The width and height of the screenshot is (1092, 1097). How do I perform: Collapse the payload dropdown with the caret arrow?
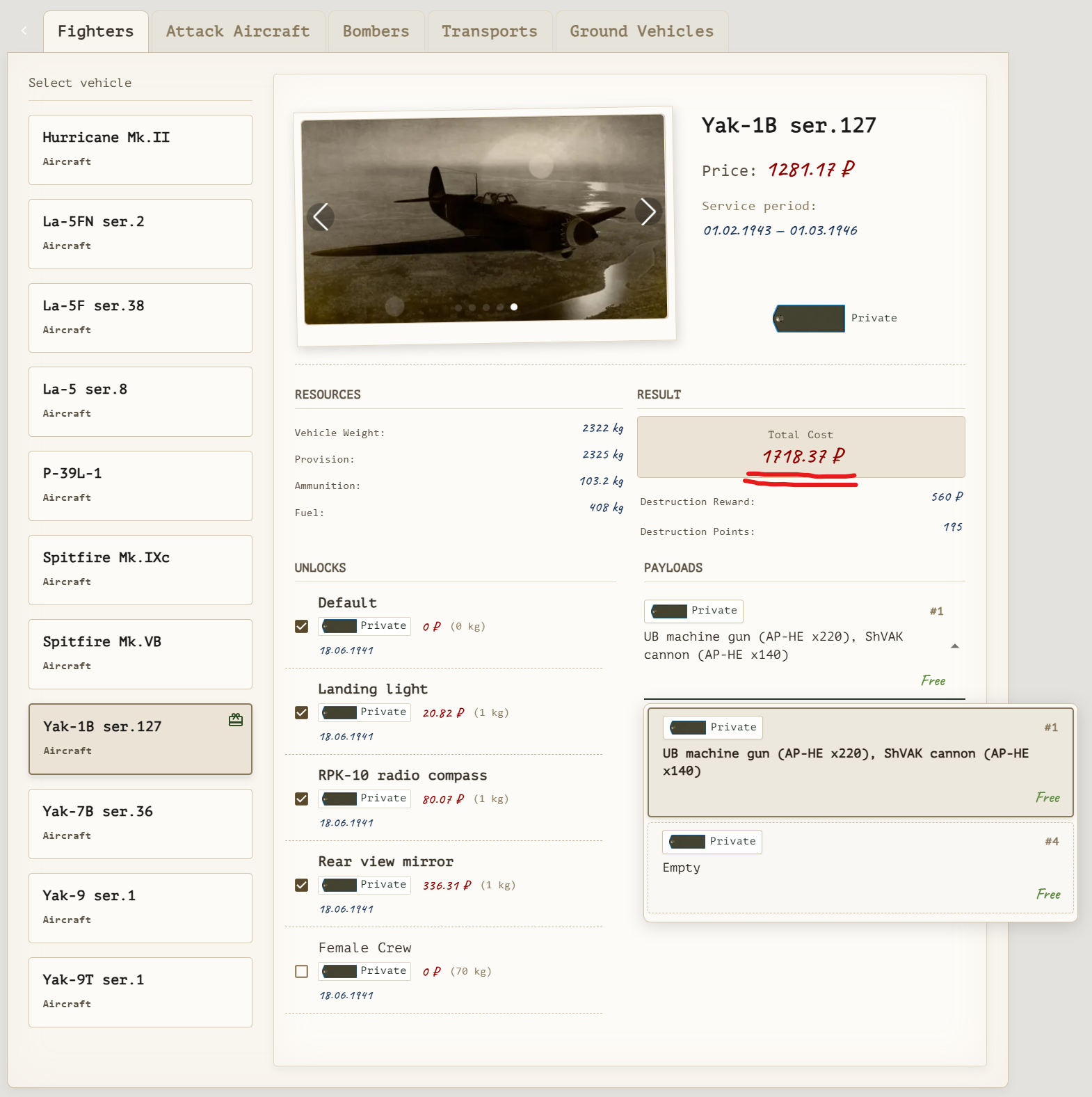955,646
